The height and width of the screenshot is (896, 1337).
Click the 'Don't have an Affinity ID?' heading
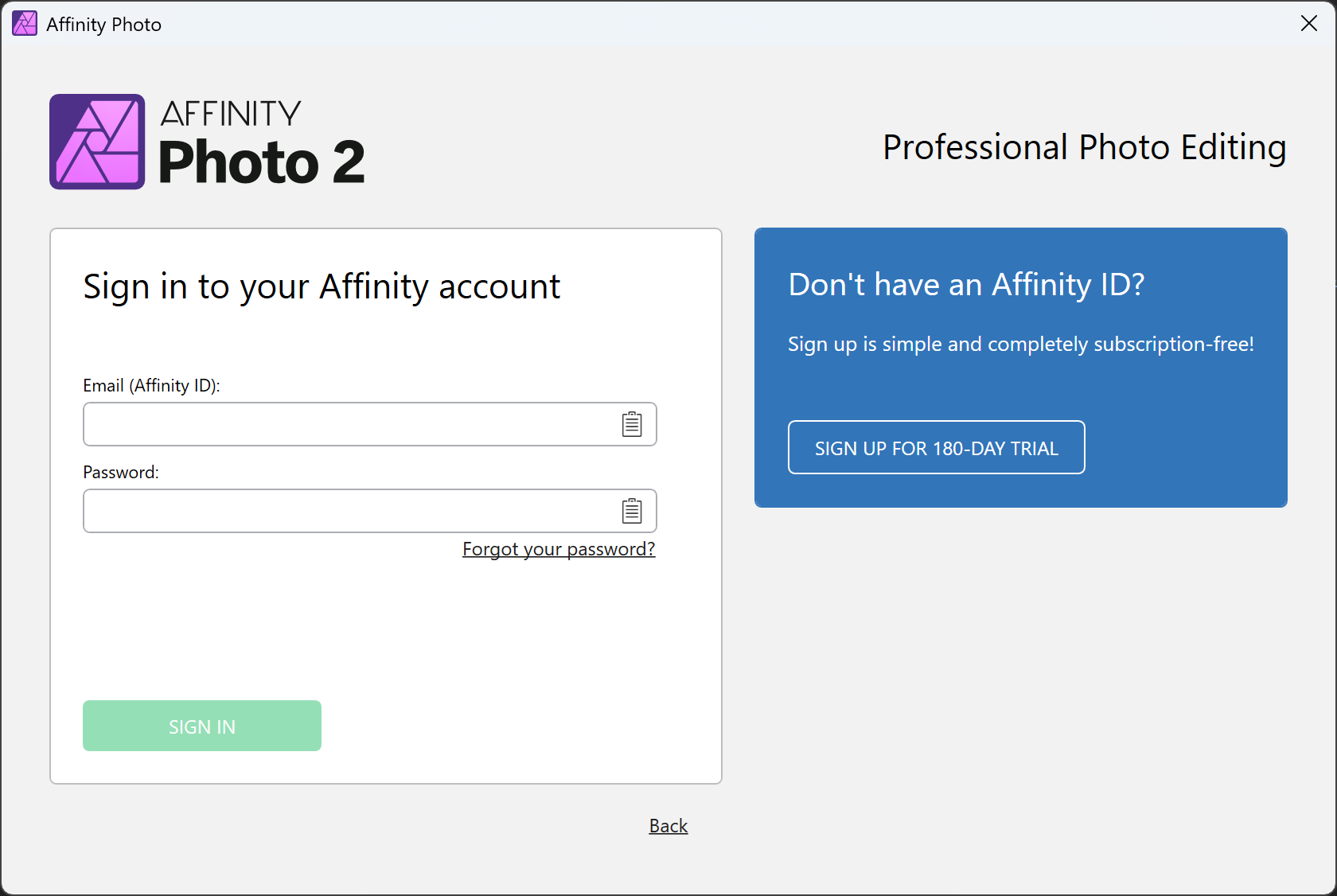click(966, 284)
